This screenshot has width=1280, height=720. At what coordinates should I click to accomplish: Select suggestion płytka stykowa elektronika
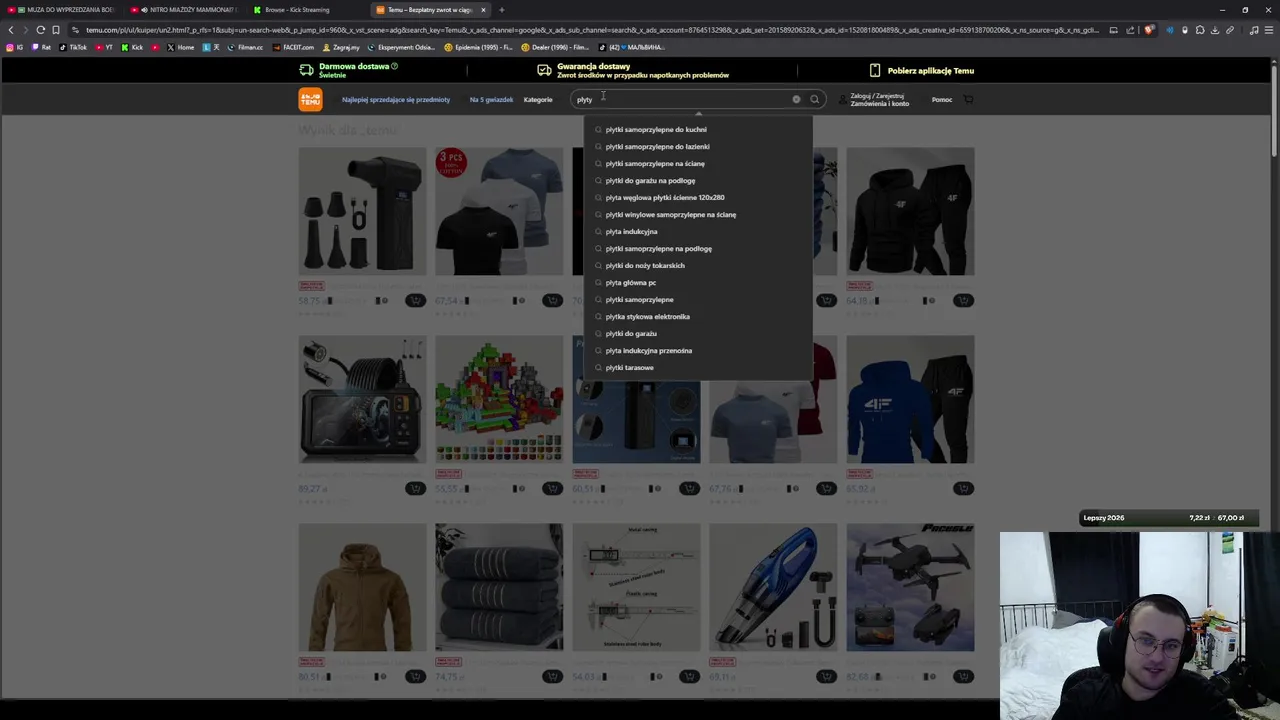pos(698,316)
